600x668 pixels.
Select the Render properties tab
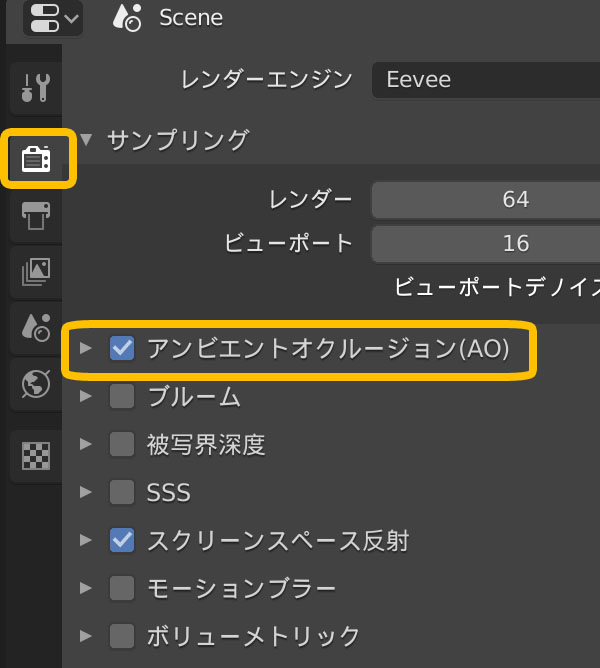(36, 158)
